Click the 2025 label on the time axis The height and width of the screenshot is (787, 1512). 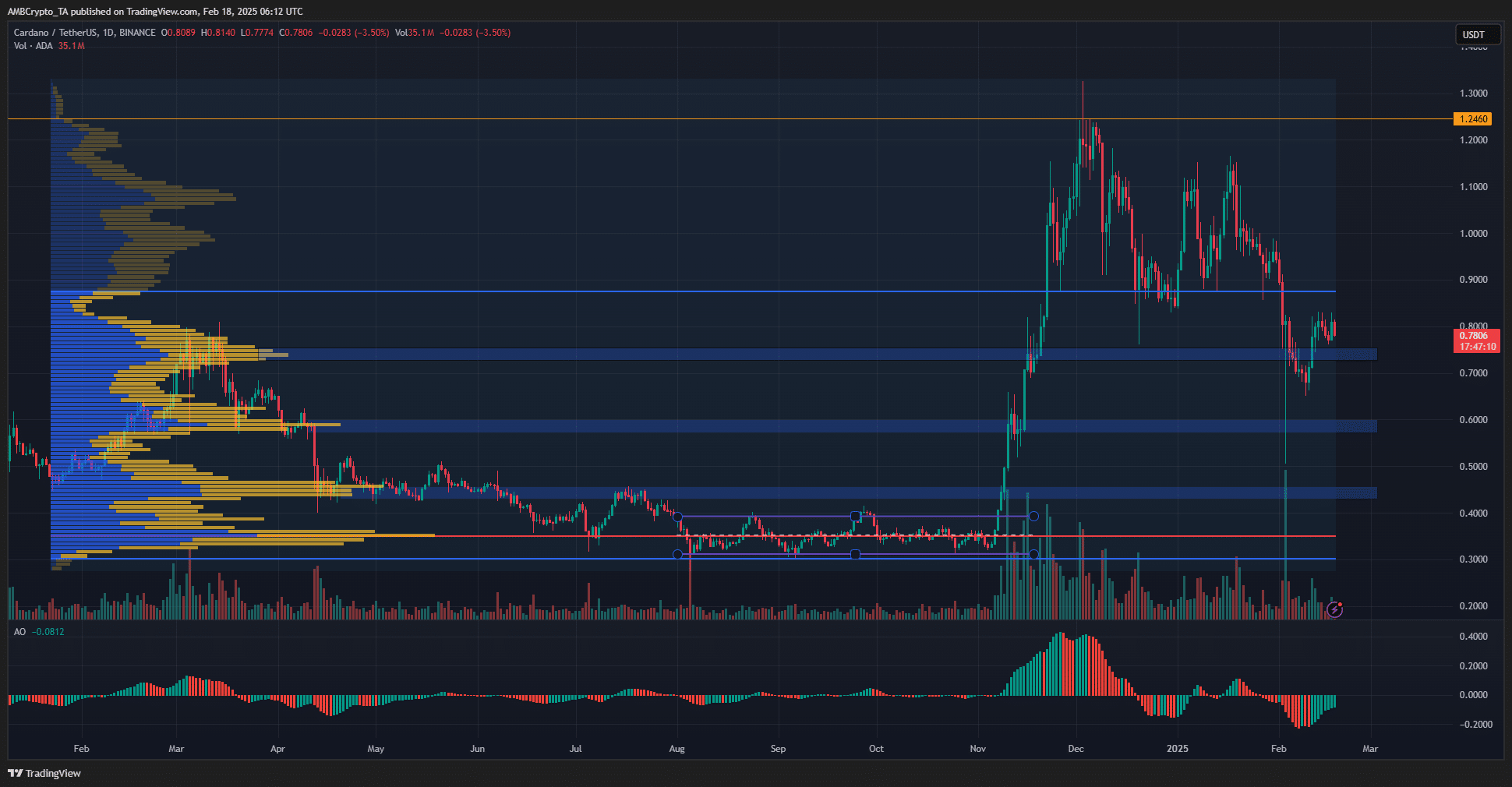[1177, 749]
